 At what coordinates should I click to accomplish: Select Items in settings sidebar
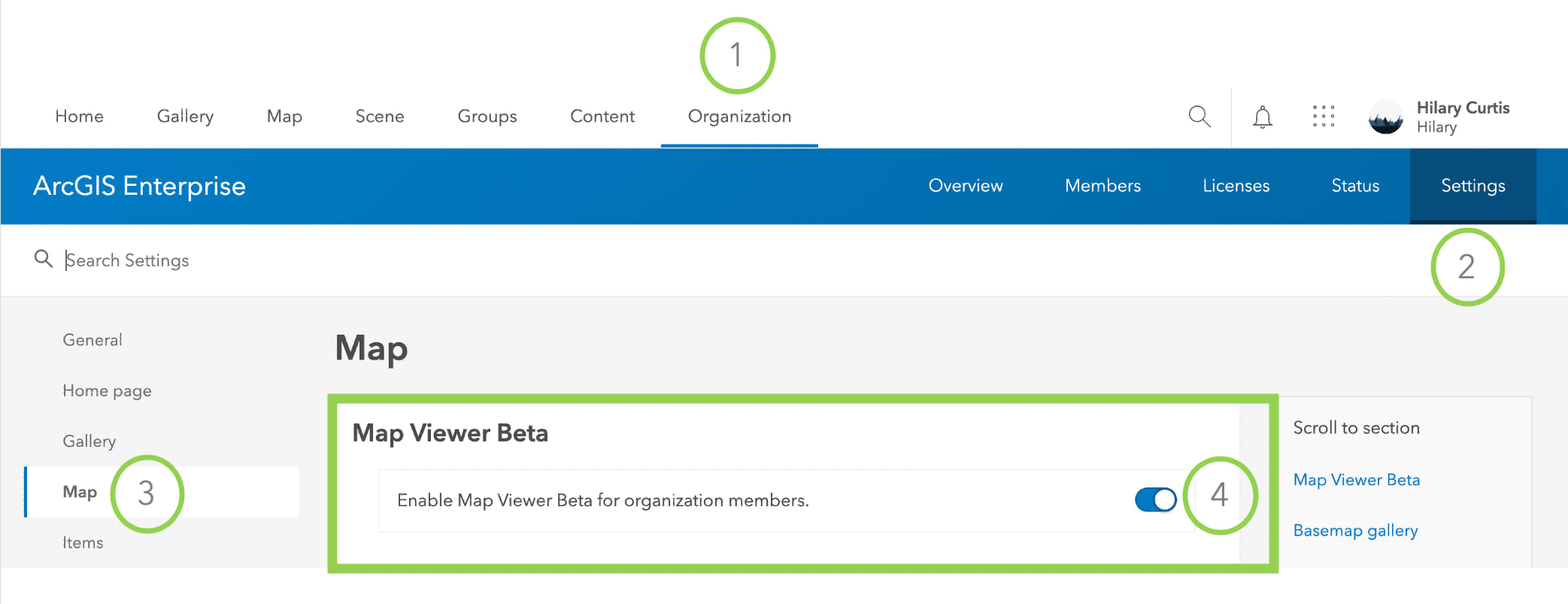(x=83, y=542)
